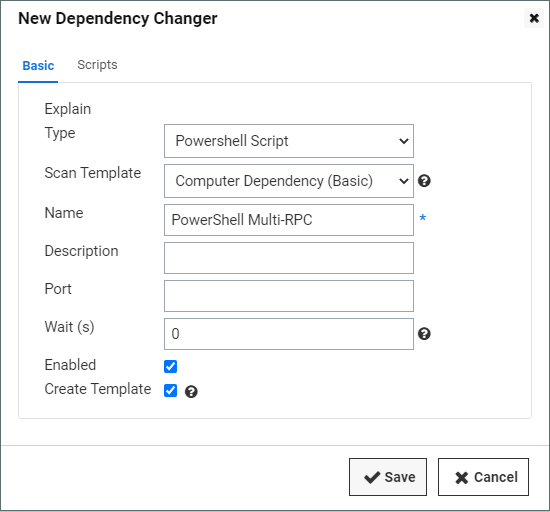Click the Create Template label
Screen dimensions: 550x512
click(98, 389)
